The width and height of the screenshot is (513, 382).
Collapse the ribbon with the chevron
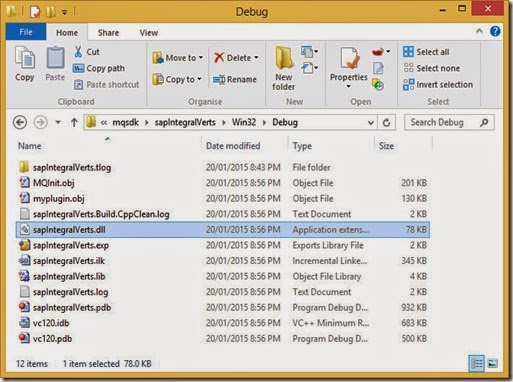pos(479,31)
